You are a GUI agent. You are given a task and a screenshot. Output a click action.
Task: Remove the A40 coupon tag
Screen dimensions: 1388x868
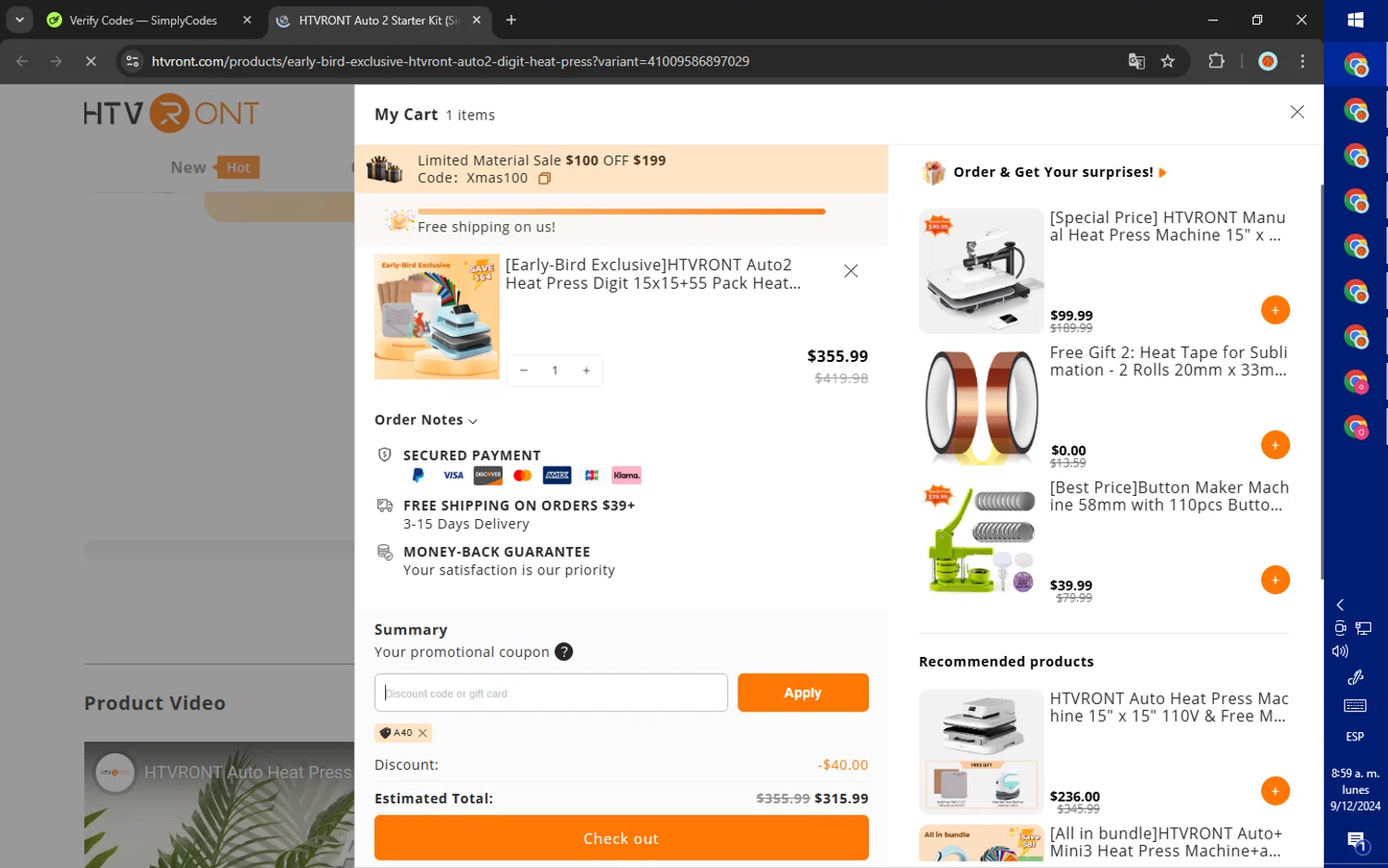[423, 733]
